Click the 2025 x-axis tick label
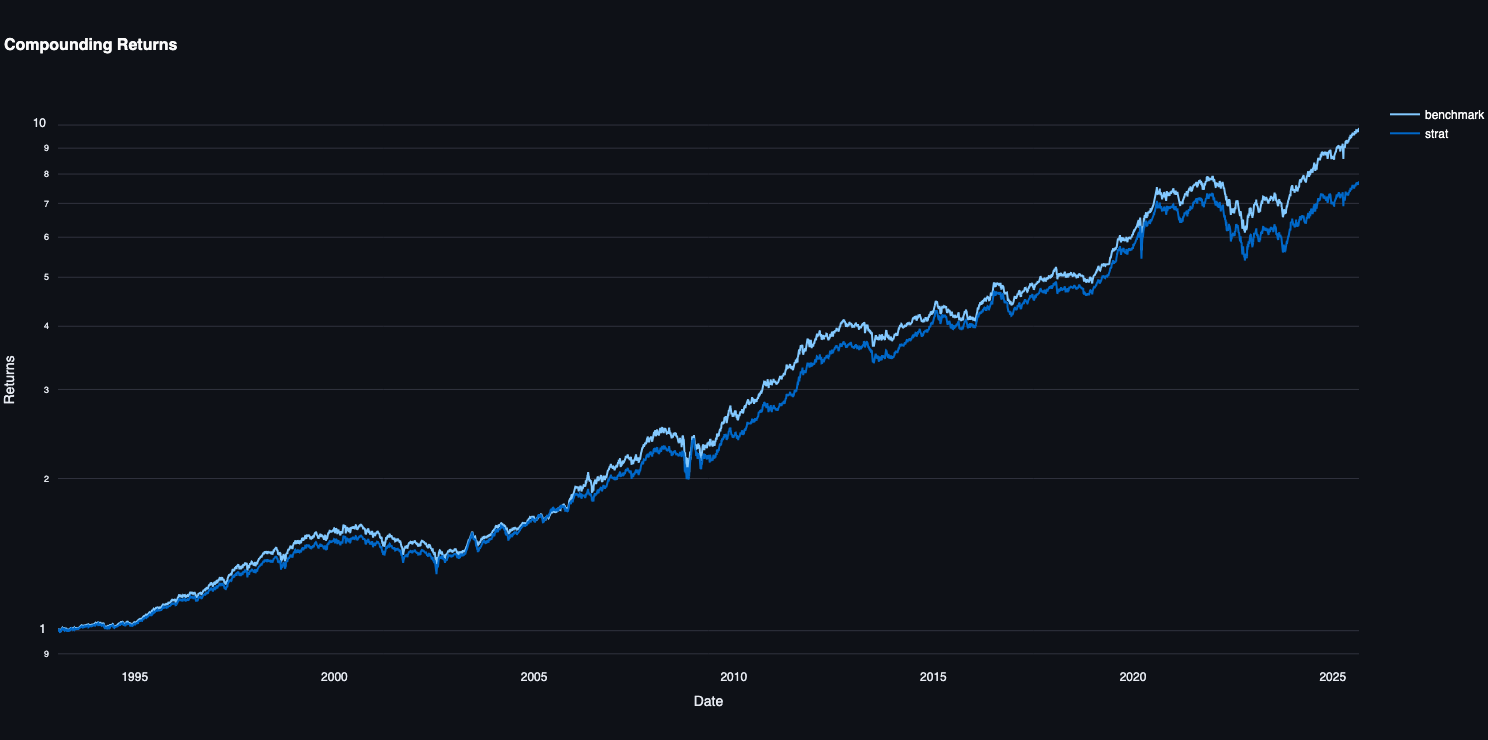 tap(1332, 677)
